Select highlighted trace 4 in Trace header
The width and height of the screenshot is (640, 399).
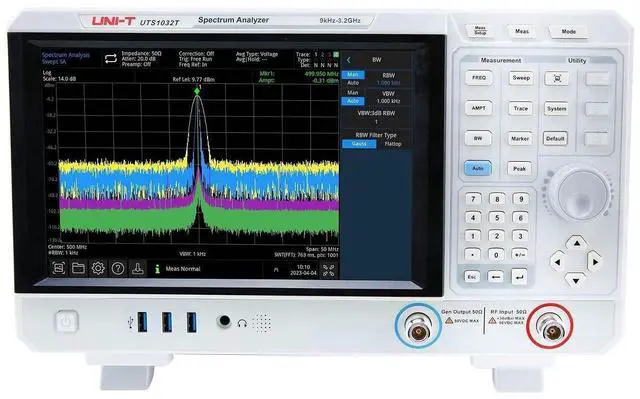click(x=336, y=54)
